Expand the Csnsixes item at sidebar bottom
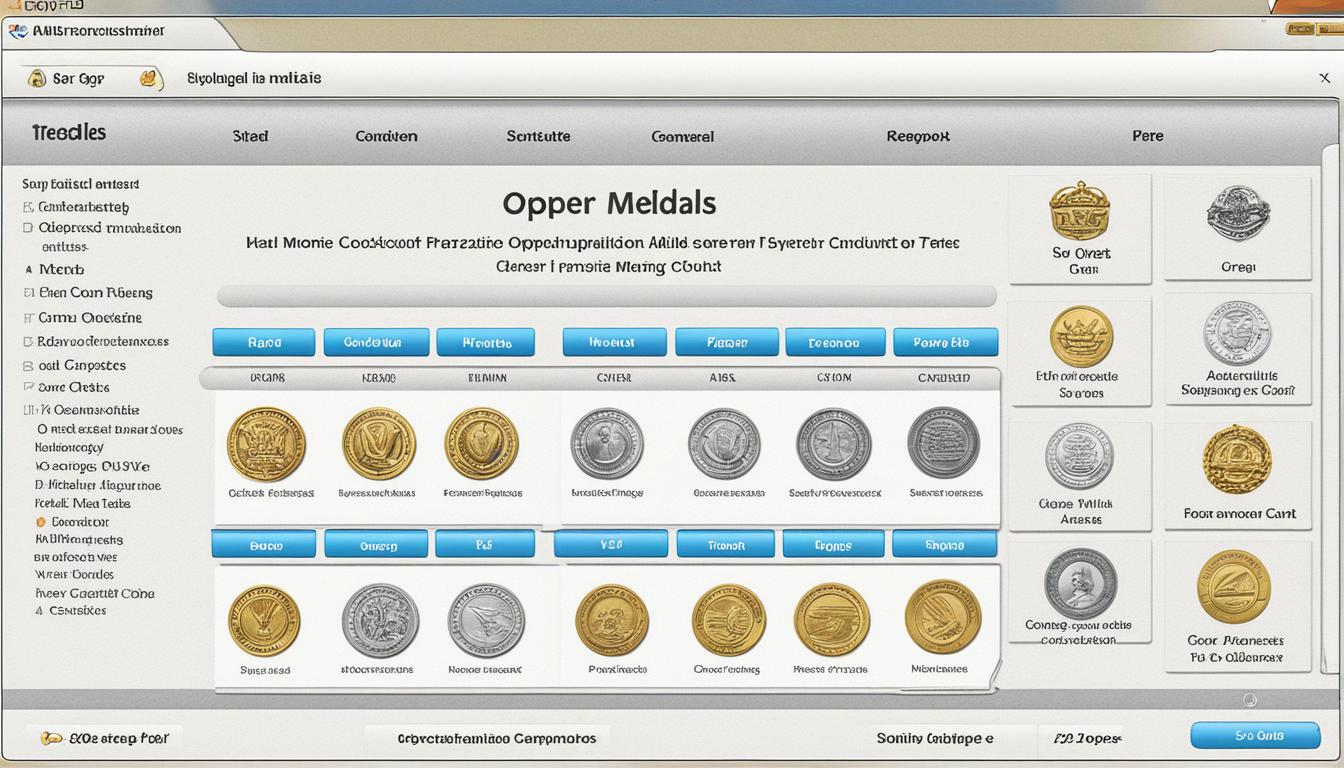The image size is (1344, 768). (x=38, y=610)
